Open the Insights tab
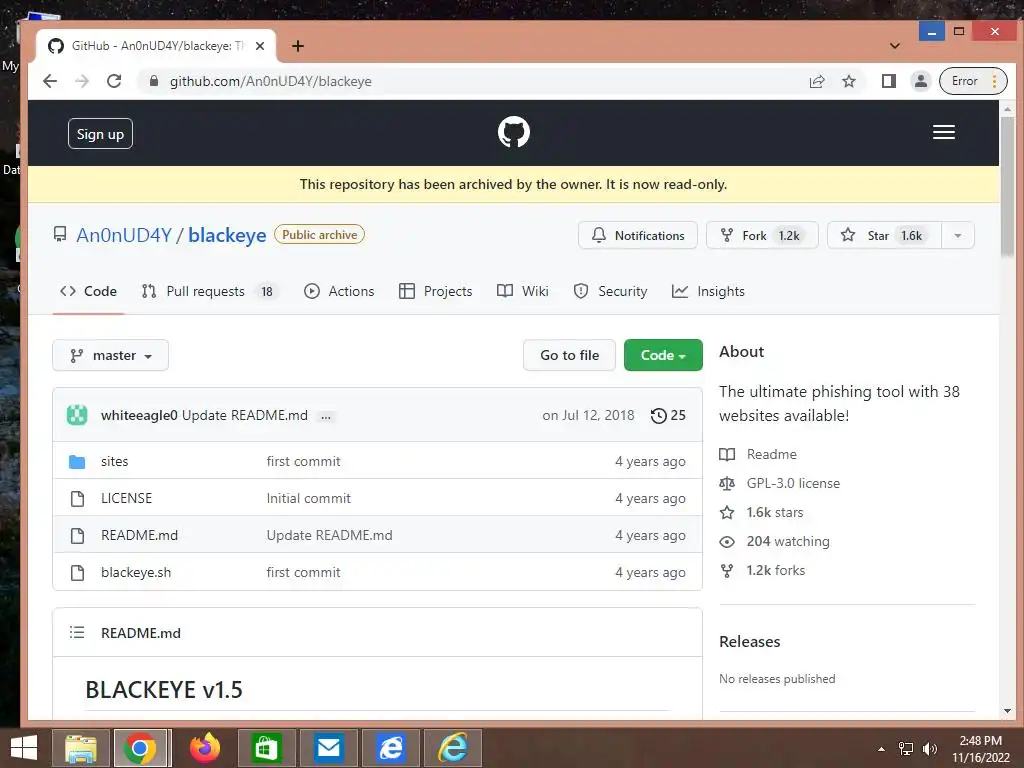 click(708, 291)
